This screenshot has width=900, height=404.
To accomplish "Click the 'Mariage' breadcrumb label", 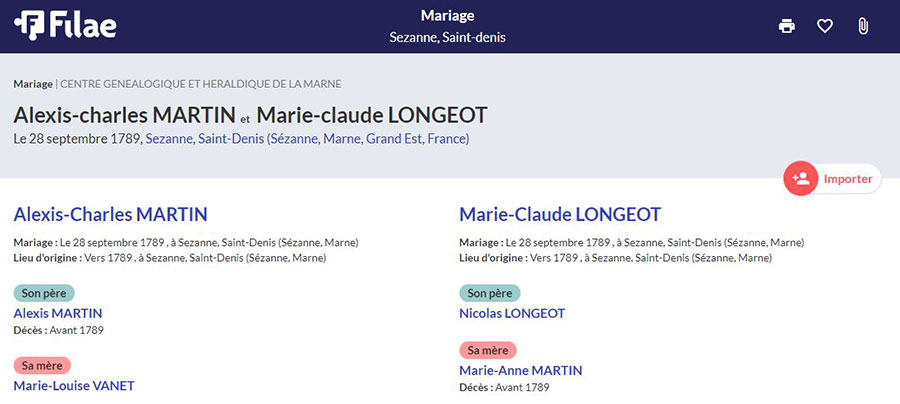I will pyautogui.click(x=33, y=84).
